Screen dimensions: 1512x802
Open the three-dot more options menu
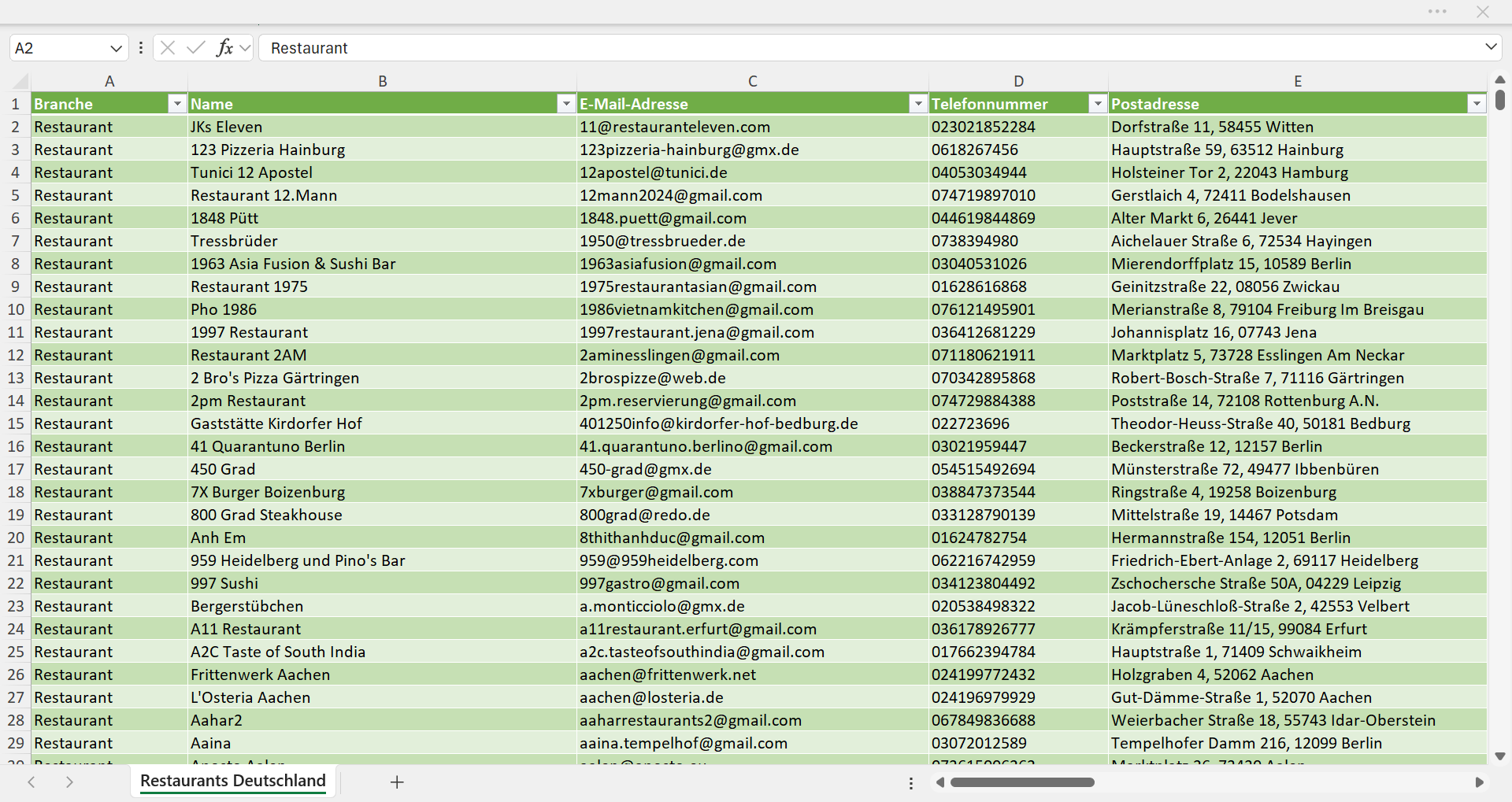coord(1437,12)
